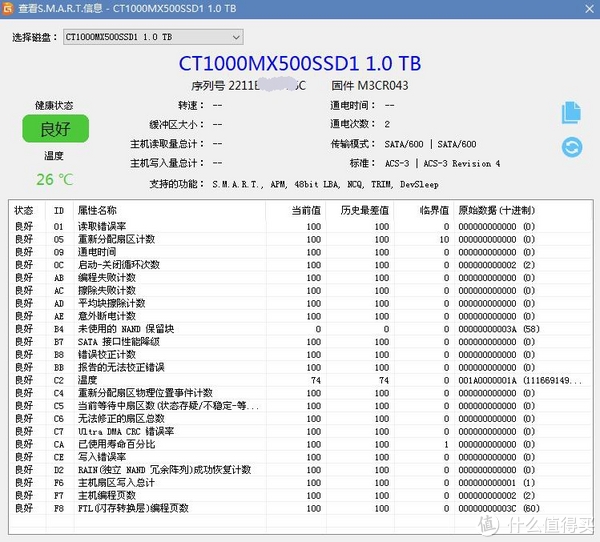Viewport: 600px width, 542px height.
Task: Select the 读取错误率 row
Action: tap(300, 227)
